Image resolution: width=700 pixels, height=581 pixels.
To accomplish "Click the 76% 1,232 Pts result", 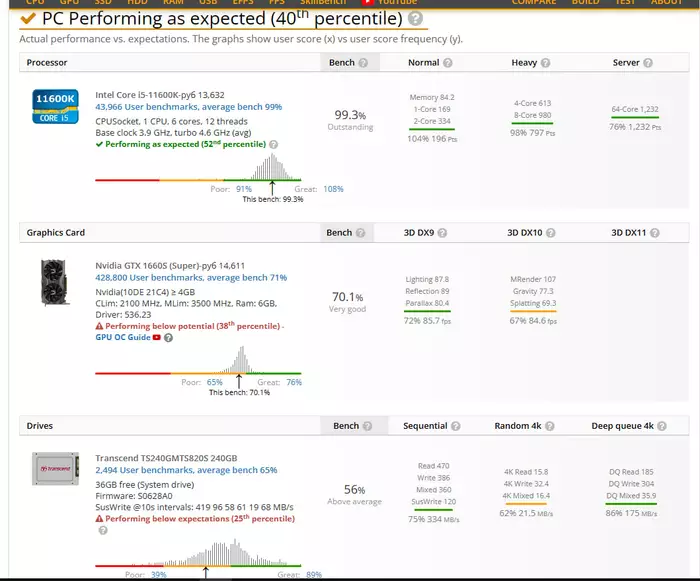I will click(635, 127).
